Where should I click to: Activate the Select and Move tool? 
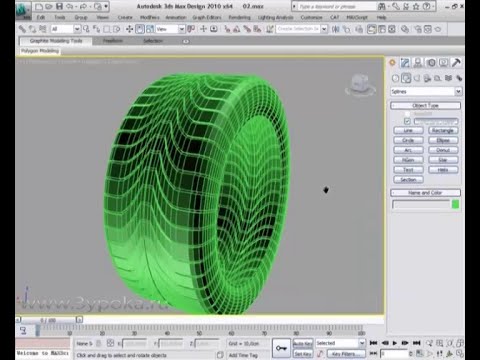tap(129, 29)
